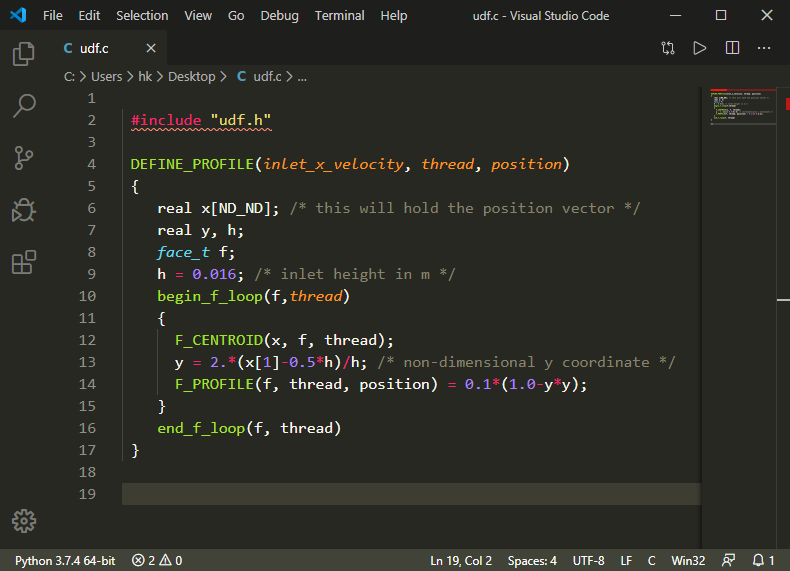Click on F_CENTROID call
Image resolution: width=790 pixels, height=571 pixels.
tap(219, 340)
